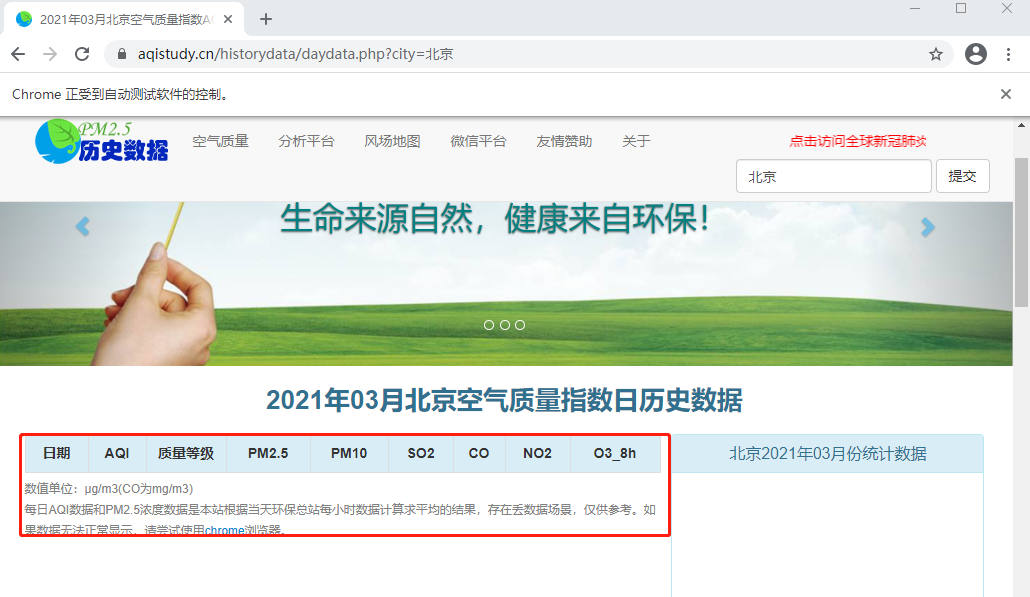Screen dimensions: 1030x597
Task: Click the scrollbar up arrow
Action: (x=1021, y=125)
